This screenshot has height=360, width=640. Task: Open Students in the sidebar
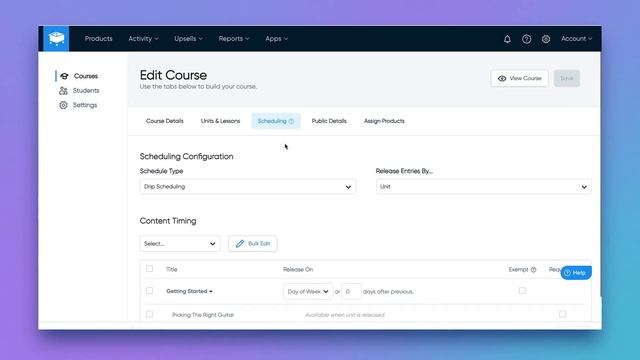point(86,91)
